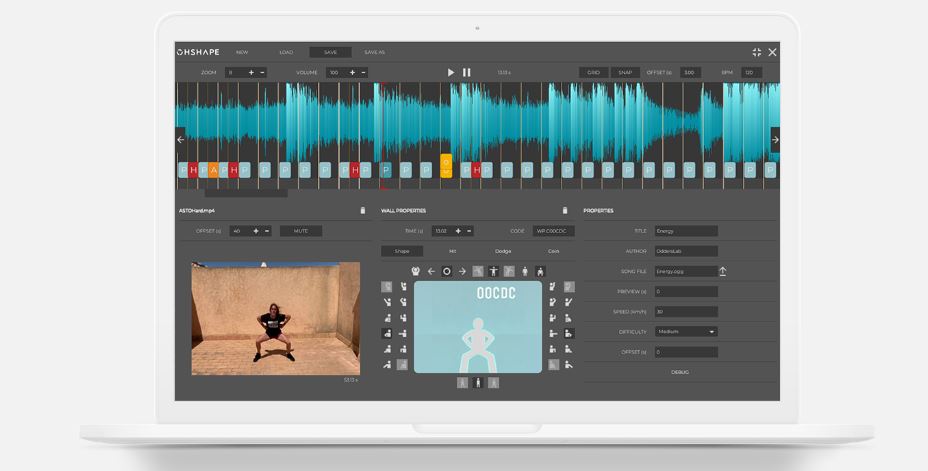Delete the video using its trash icon
928x471 pixels.
pyautogui.click(x=362, y=211)
